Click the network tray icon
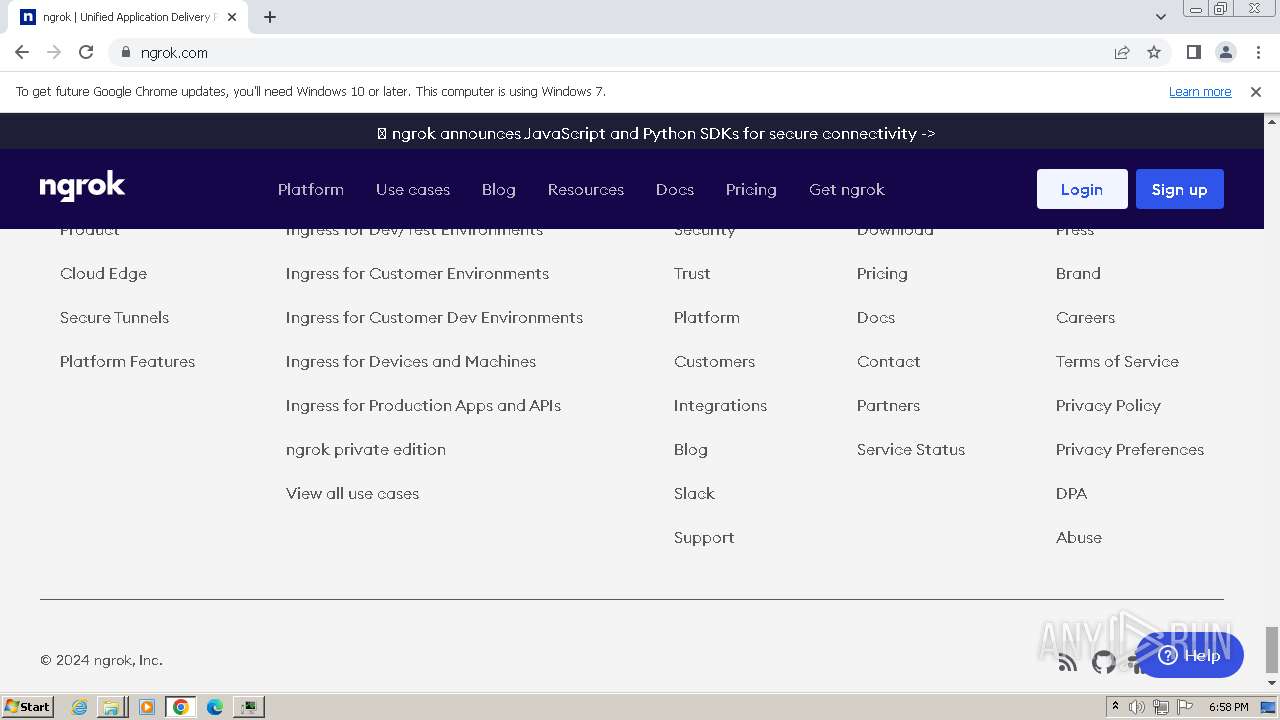This screenshot has height=720, width=1280. coord(1160,707)
